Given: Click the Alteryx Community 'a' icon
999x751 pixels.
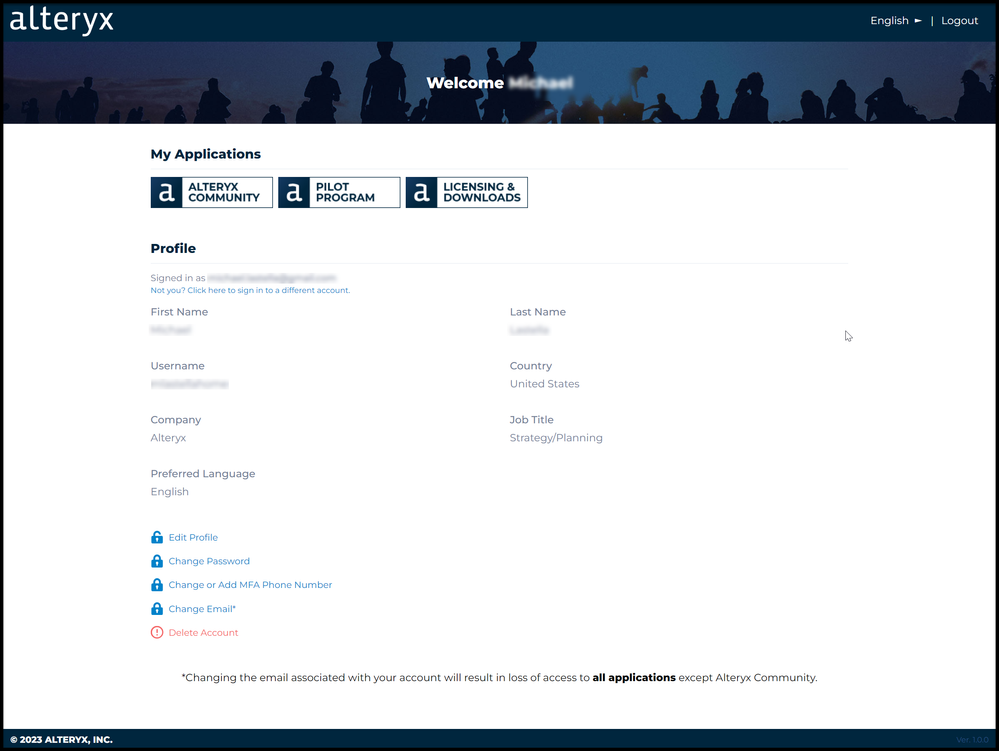Looking at the screenshot, I should 166,192.
